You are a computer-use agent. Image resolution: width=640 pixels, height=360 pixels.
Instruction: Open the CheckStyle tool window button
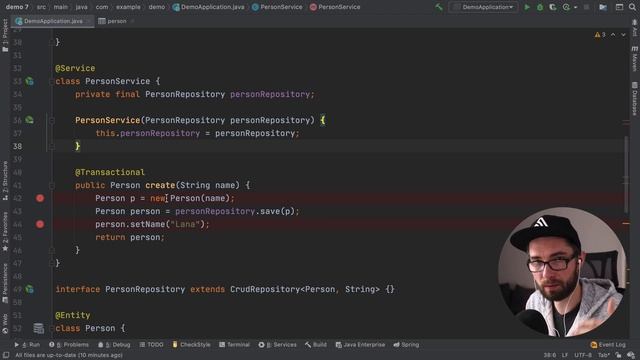pos(191,345)
